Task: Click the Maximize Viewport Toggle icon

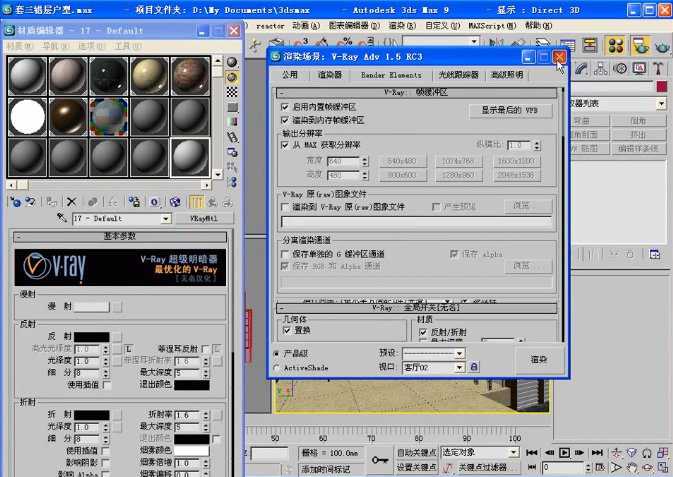Action: point(663,467)
